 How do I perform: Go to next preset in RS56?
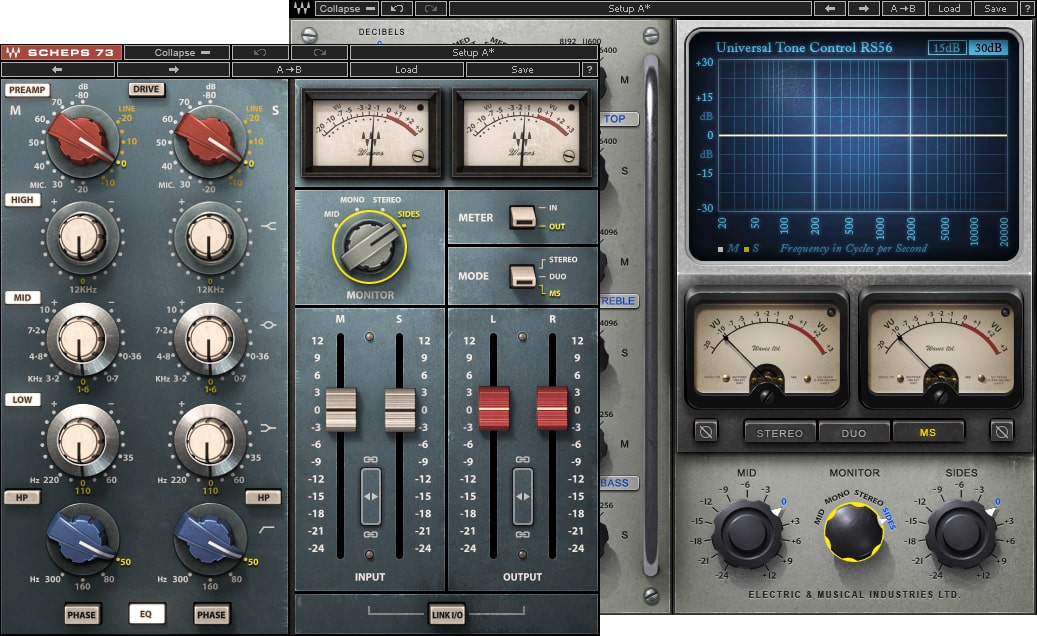pyautogui.click(x=864, y=9)
